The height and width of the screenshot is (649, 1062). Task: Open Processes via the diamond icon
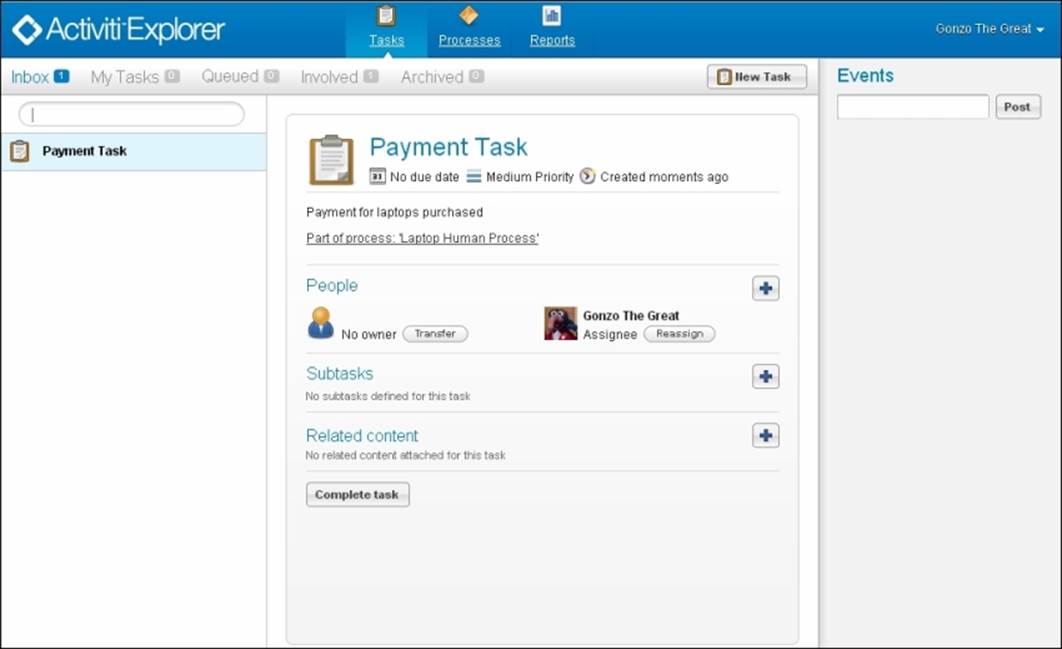(469, 16)
